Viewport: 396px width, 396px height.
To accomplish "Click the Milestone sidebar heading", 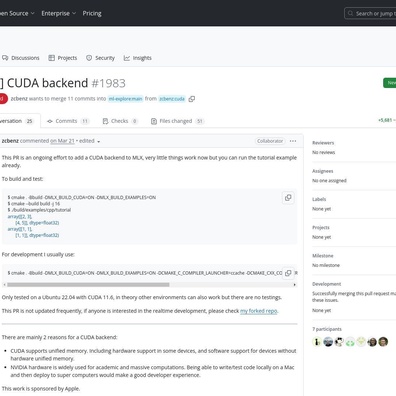I will coord(323,256).
